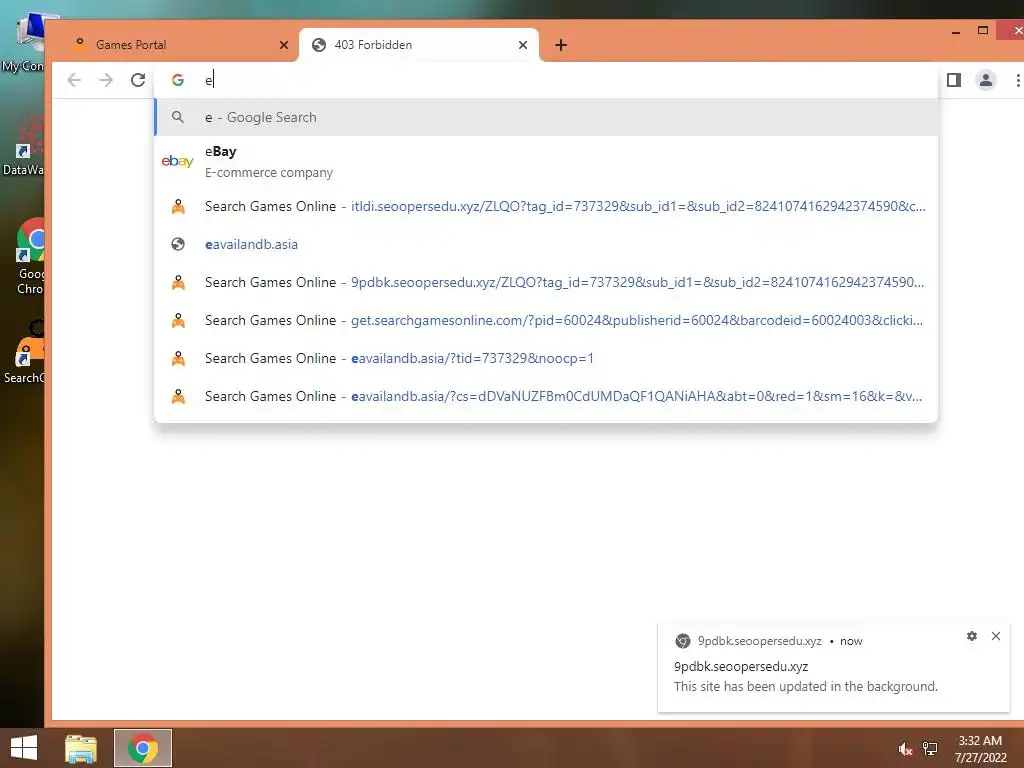Open the Chrome profile avatar menu
Viewport: 1024px width, 768px height.
(985, 80)
